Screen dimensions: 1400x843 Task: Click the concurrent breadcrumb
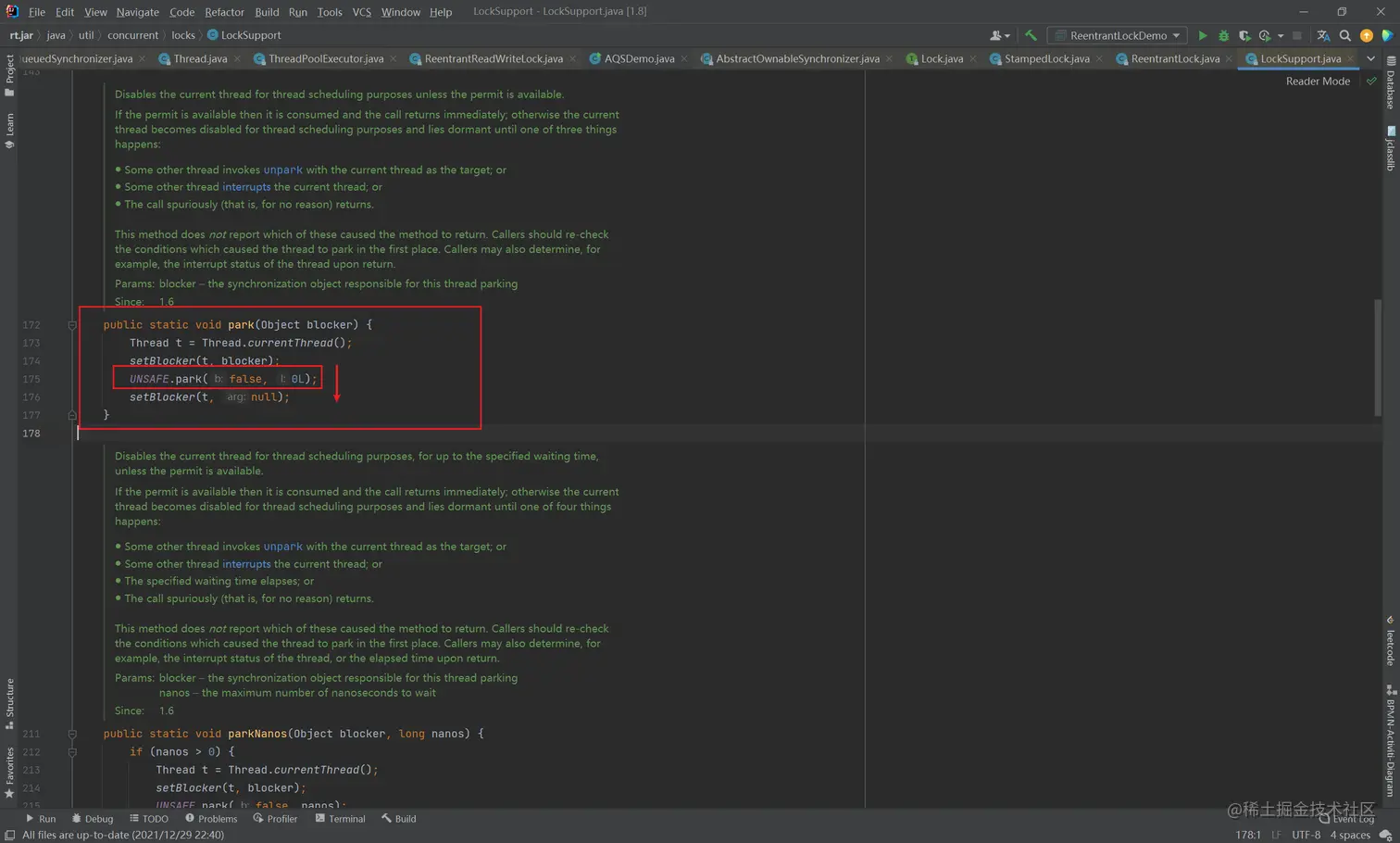(132, 35)
